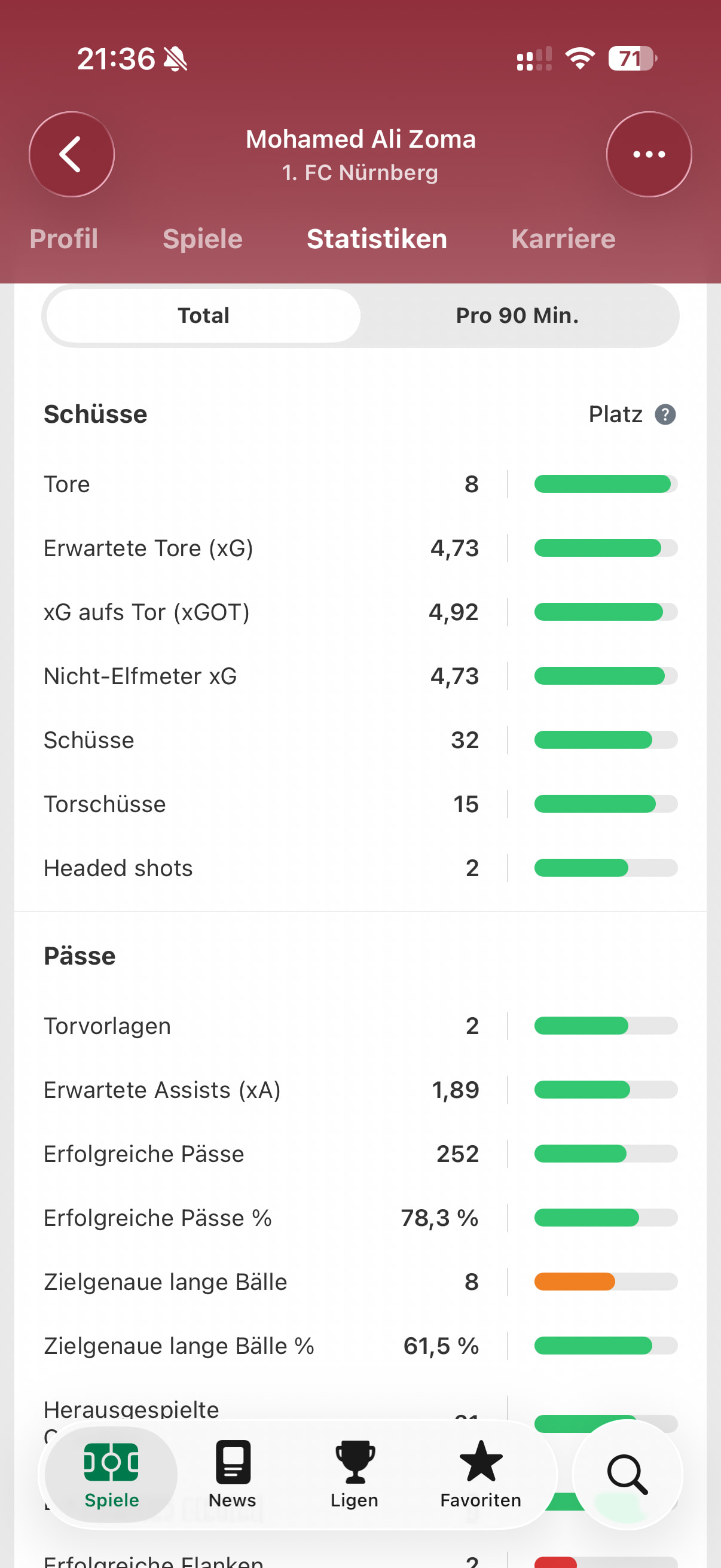Screen dimensions: 721x1568
Task: Select the Statistiken tab
Action: click(x=377, y=239)
